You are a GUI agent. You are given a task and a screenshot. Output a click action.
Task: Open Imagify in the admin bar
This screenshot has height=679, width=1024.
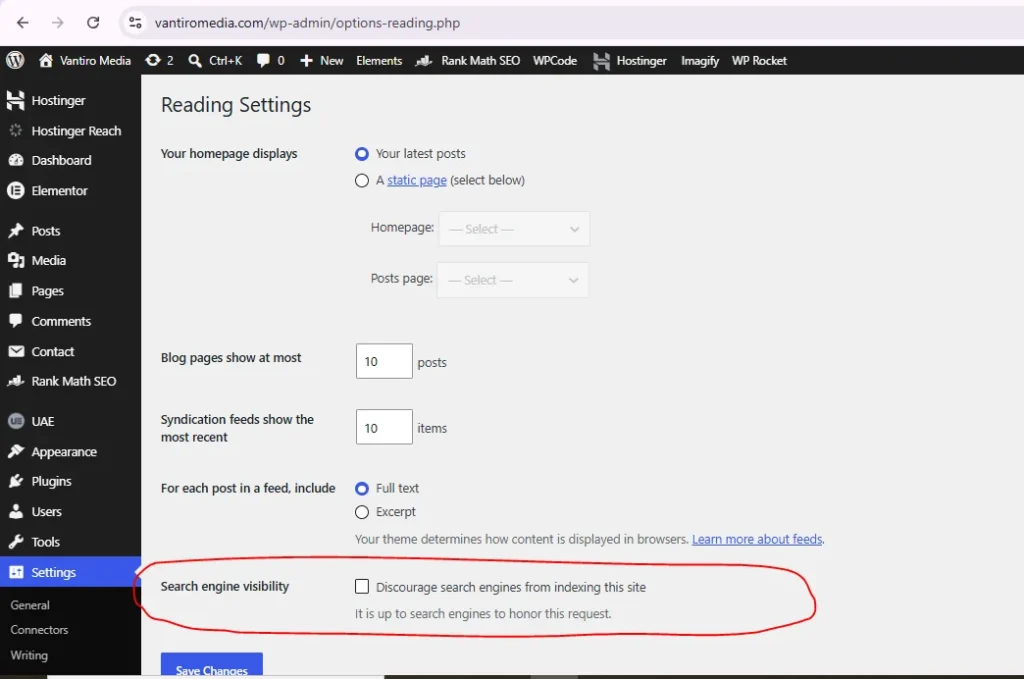pyautogui.click(x=699, y=61)
